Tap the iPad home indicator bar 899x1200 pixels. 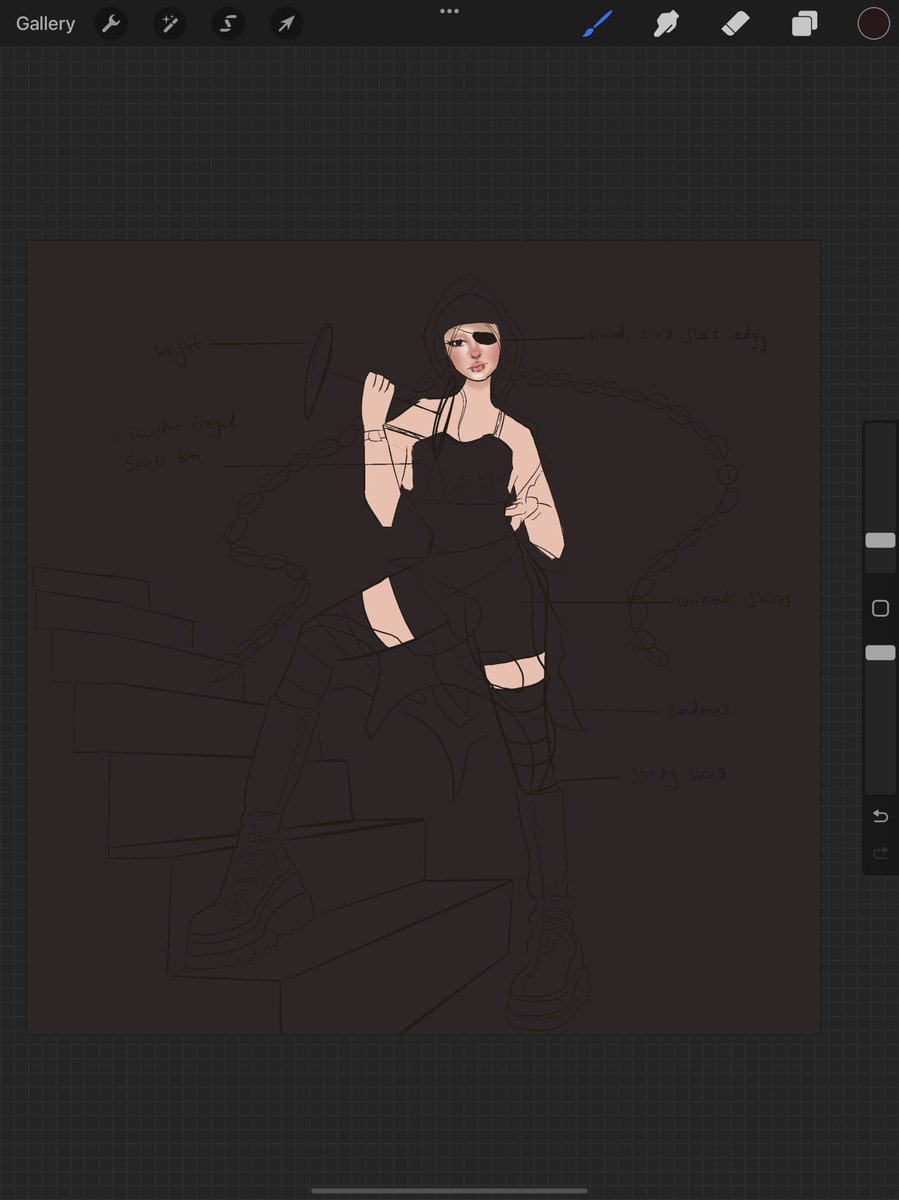point(449,1191)
